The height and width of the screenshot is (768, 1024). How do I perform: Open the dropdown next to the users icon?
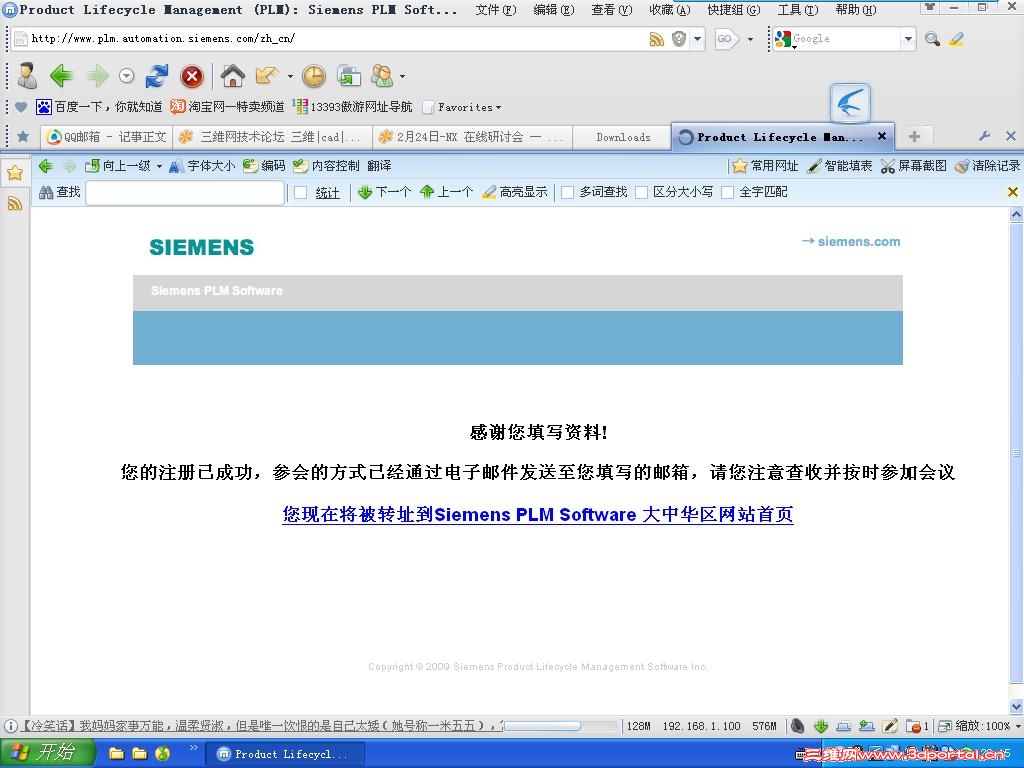pos(402,76)
